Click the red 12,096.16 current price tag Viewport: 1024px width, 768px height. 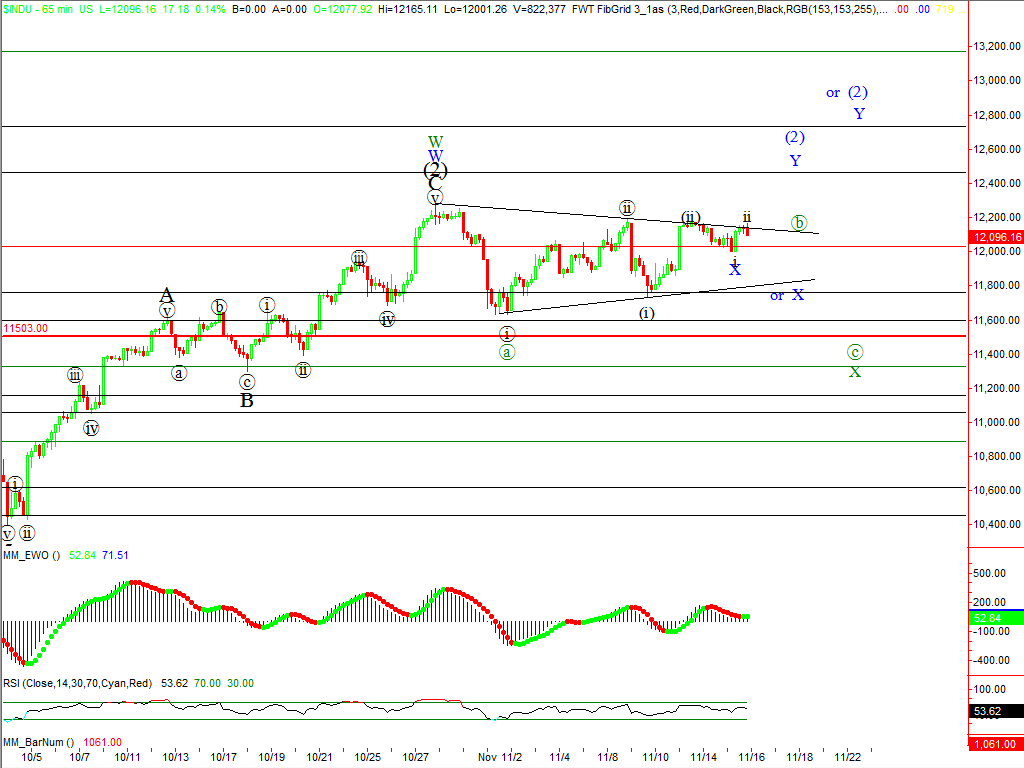coord(996,237)
